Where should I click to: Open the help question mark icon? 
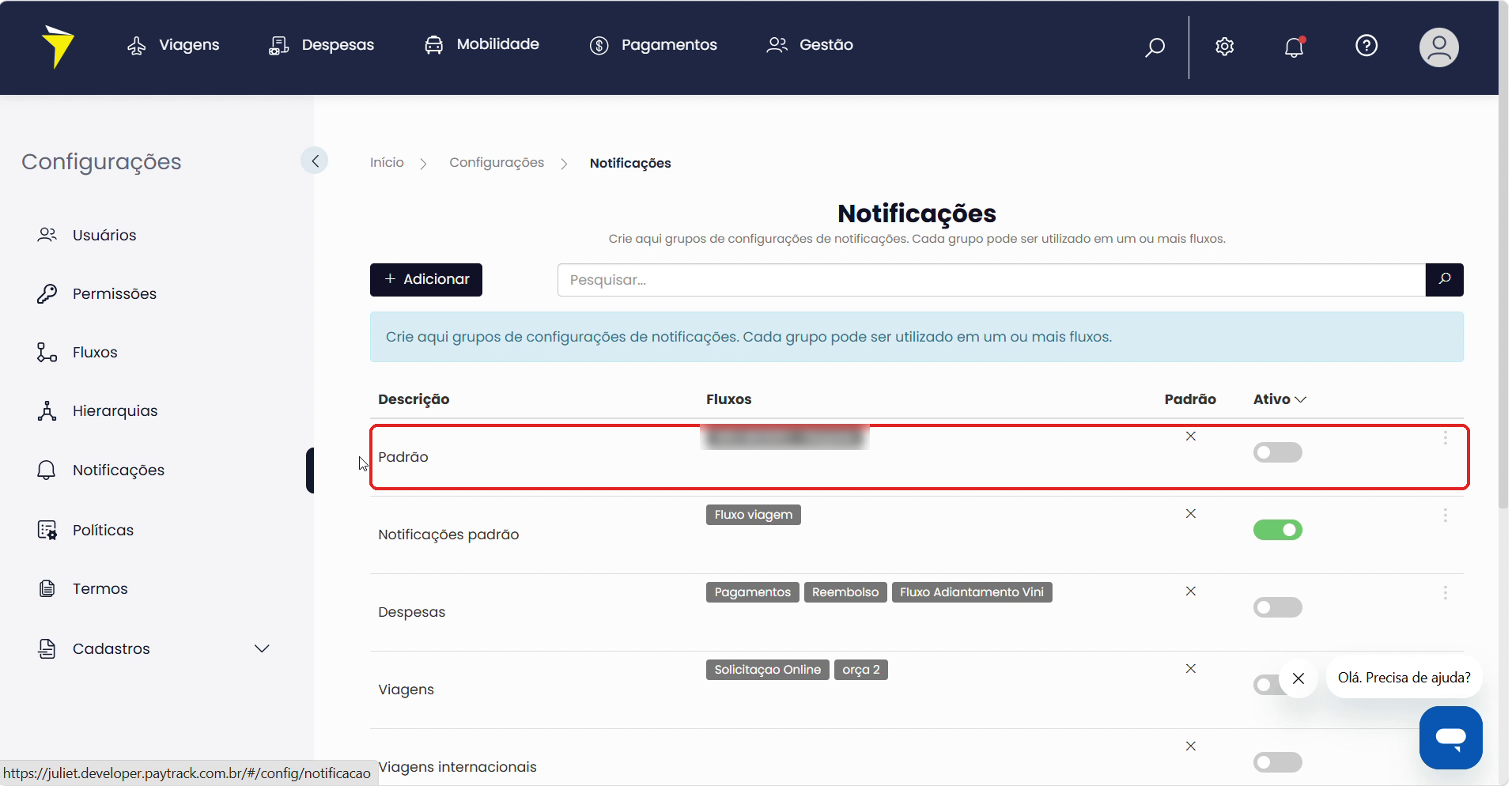tap(1366, 46)
